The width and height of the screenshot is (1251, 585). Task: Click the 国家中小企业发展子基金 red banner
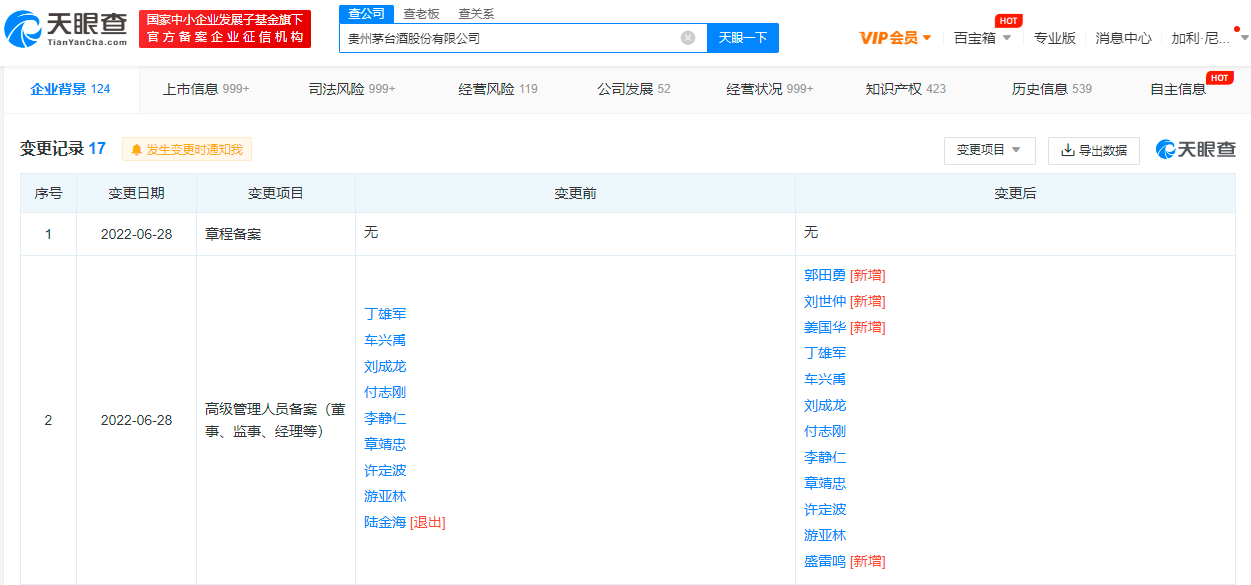(x=225, y=29)
